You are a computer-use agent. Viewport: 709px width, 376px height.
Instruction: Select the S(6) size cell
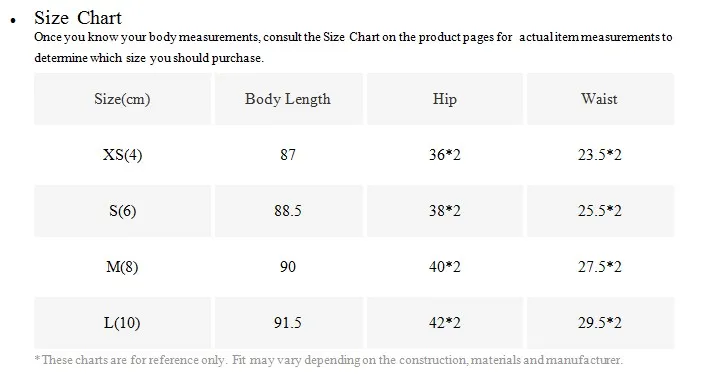point(122,211)
